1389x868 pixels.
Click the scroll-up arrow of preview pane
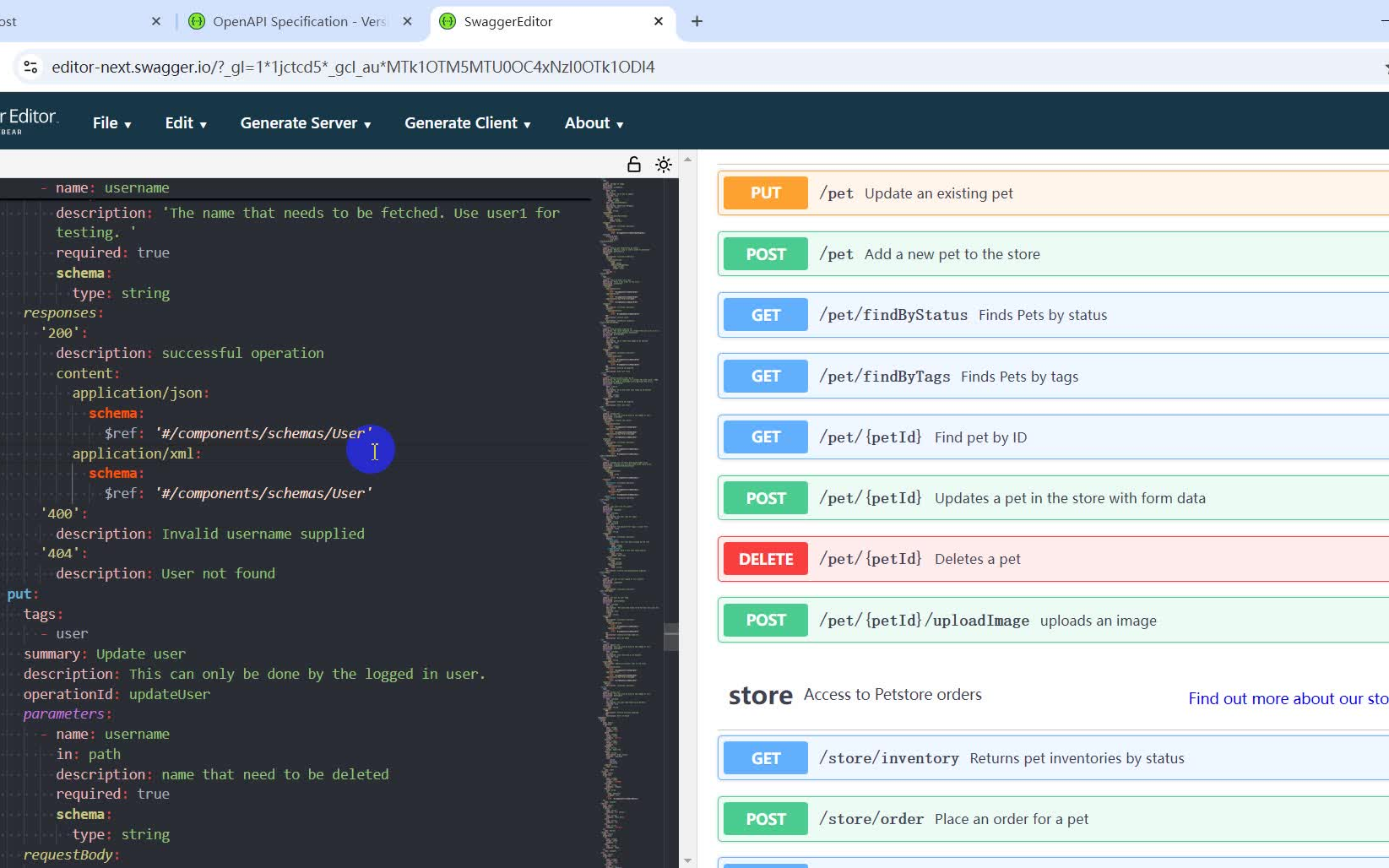pyautogui.click(x=687, y=159)
